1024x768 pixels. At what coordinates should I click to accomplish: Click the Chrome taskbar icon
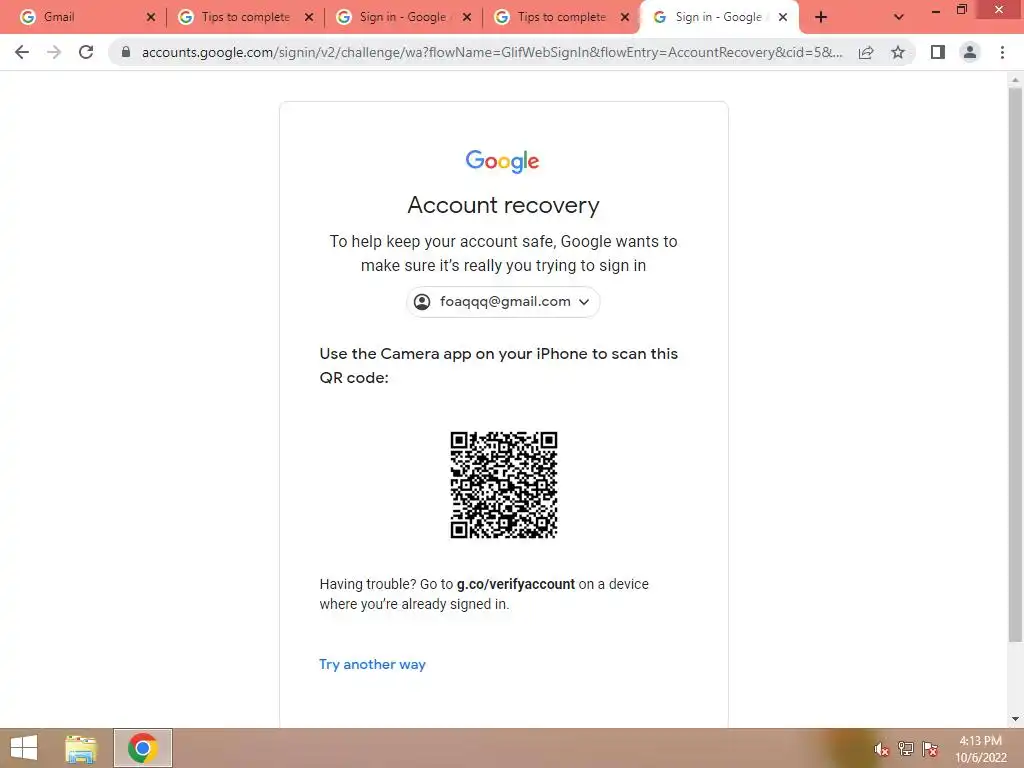[142, 748]
